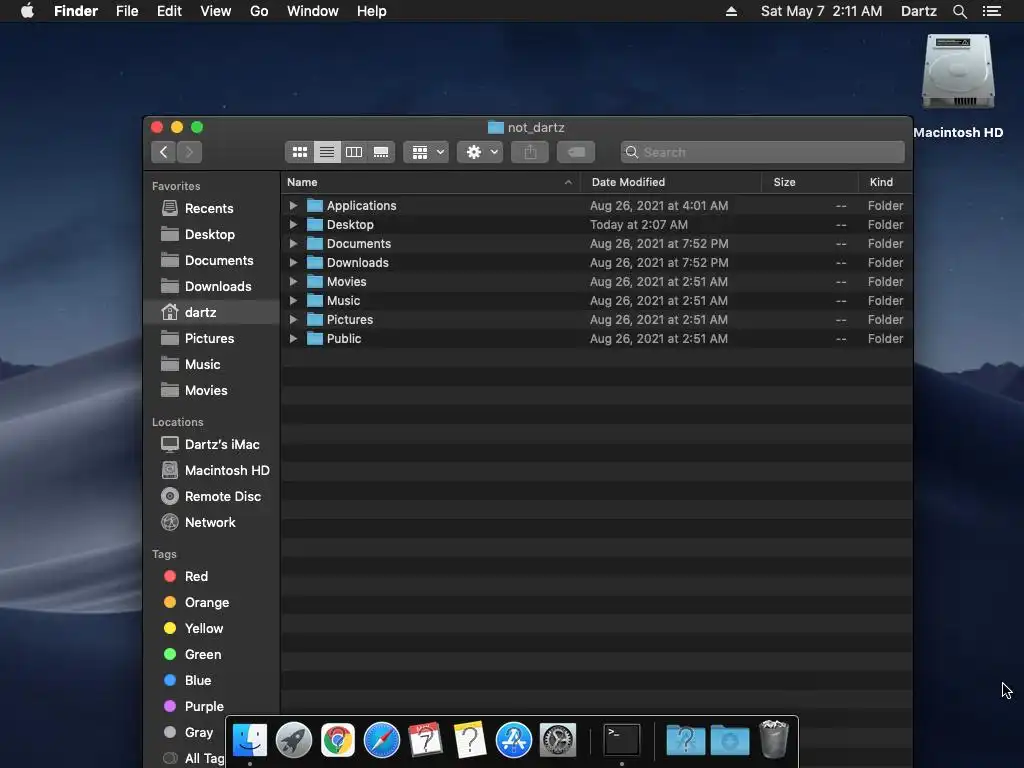Open Movies in the sidebar Favorites
The image size is (1024, 768).
coord(212,391)
